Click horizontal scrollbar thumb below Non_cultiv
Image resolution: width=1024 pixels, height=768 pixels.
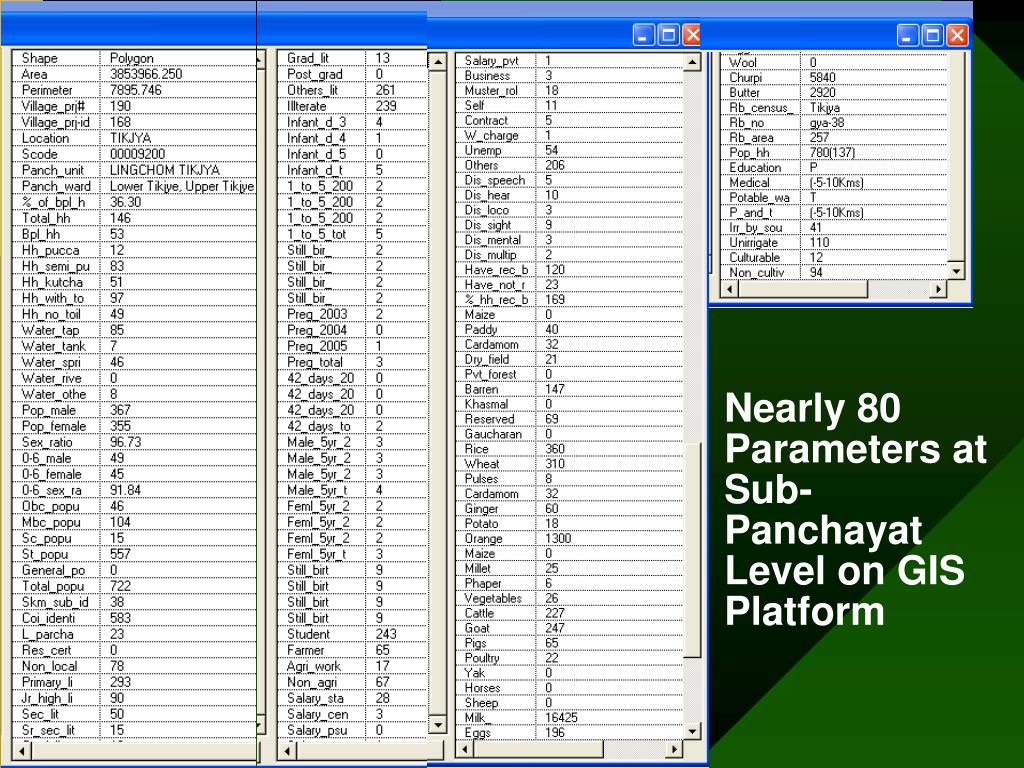803,289
